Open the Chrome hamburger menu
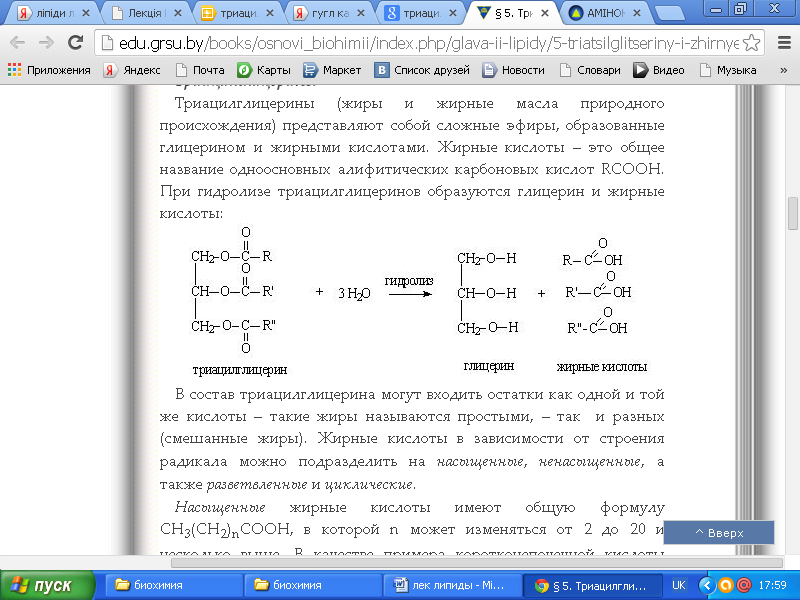The width and height of the screenshot is (800, 600). point(784,43)
